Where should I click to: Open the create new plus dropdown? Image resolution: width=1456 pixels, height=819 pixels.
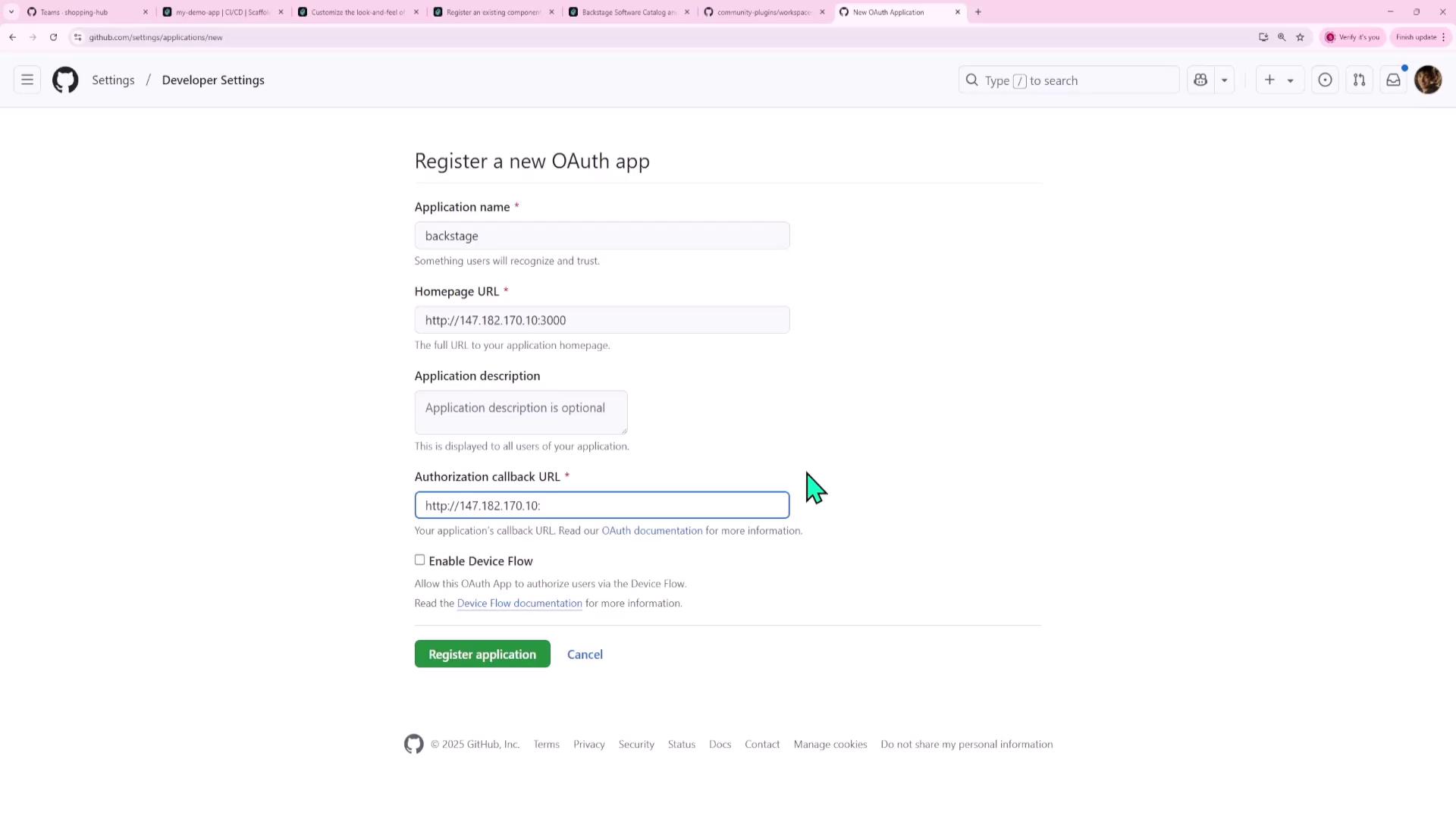tap(1279, 80)
